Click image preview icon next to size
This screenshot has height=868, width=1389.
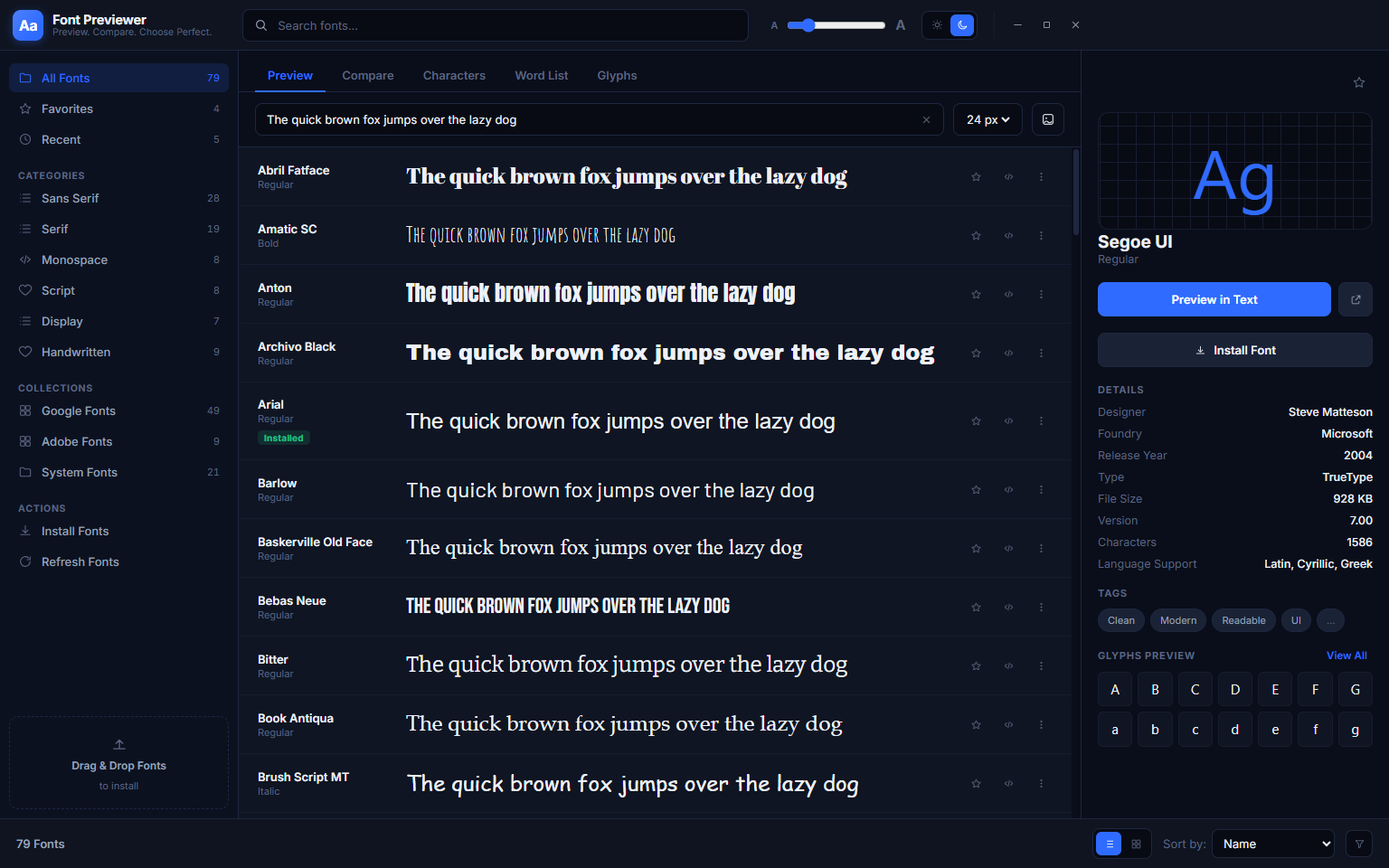click(x=1048, y=119)
